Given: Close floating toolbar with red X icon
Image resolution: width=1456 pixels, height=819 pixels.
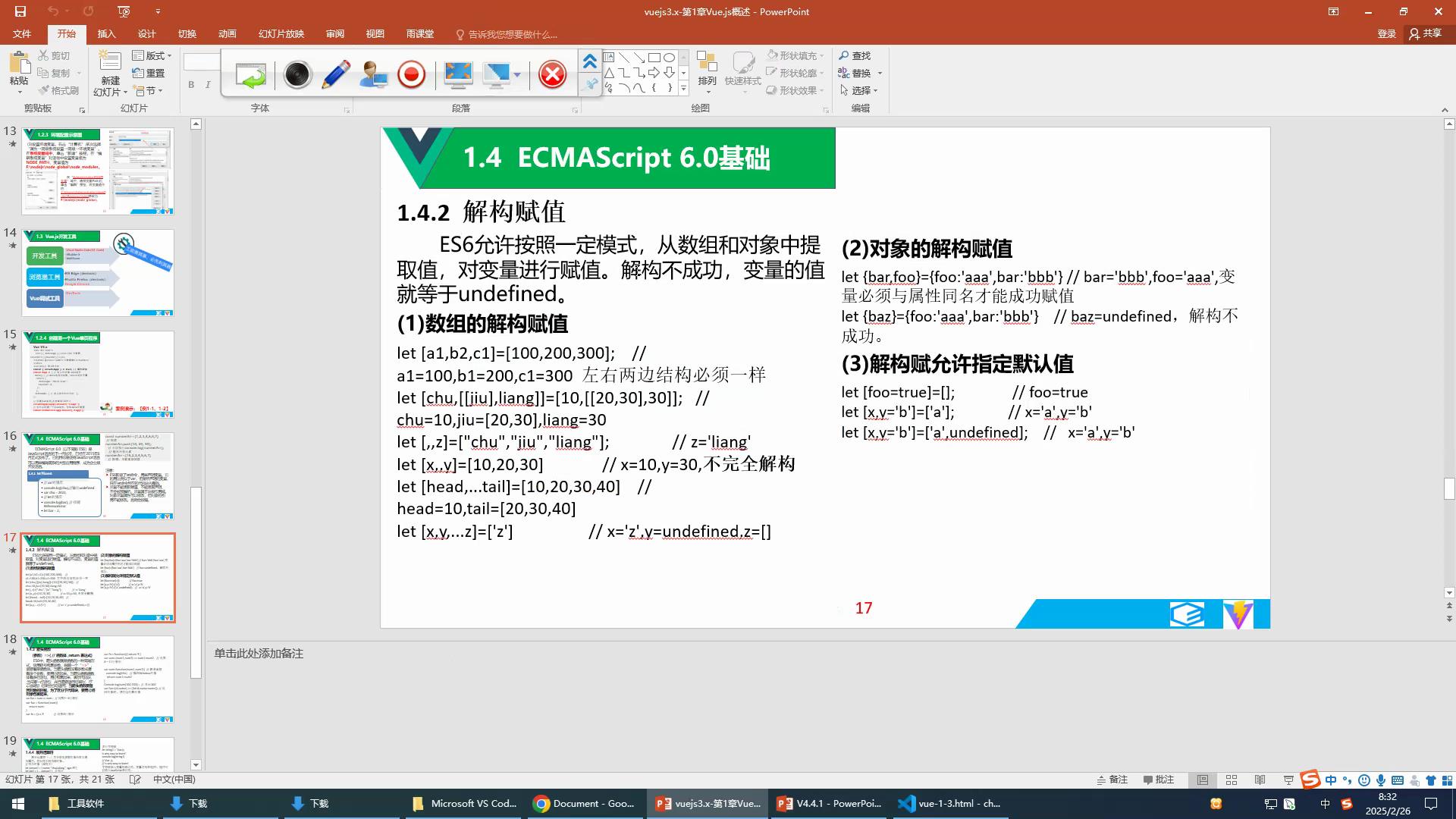Looking at the screenshot, I should pyautogui.click(x=552, y=74).
